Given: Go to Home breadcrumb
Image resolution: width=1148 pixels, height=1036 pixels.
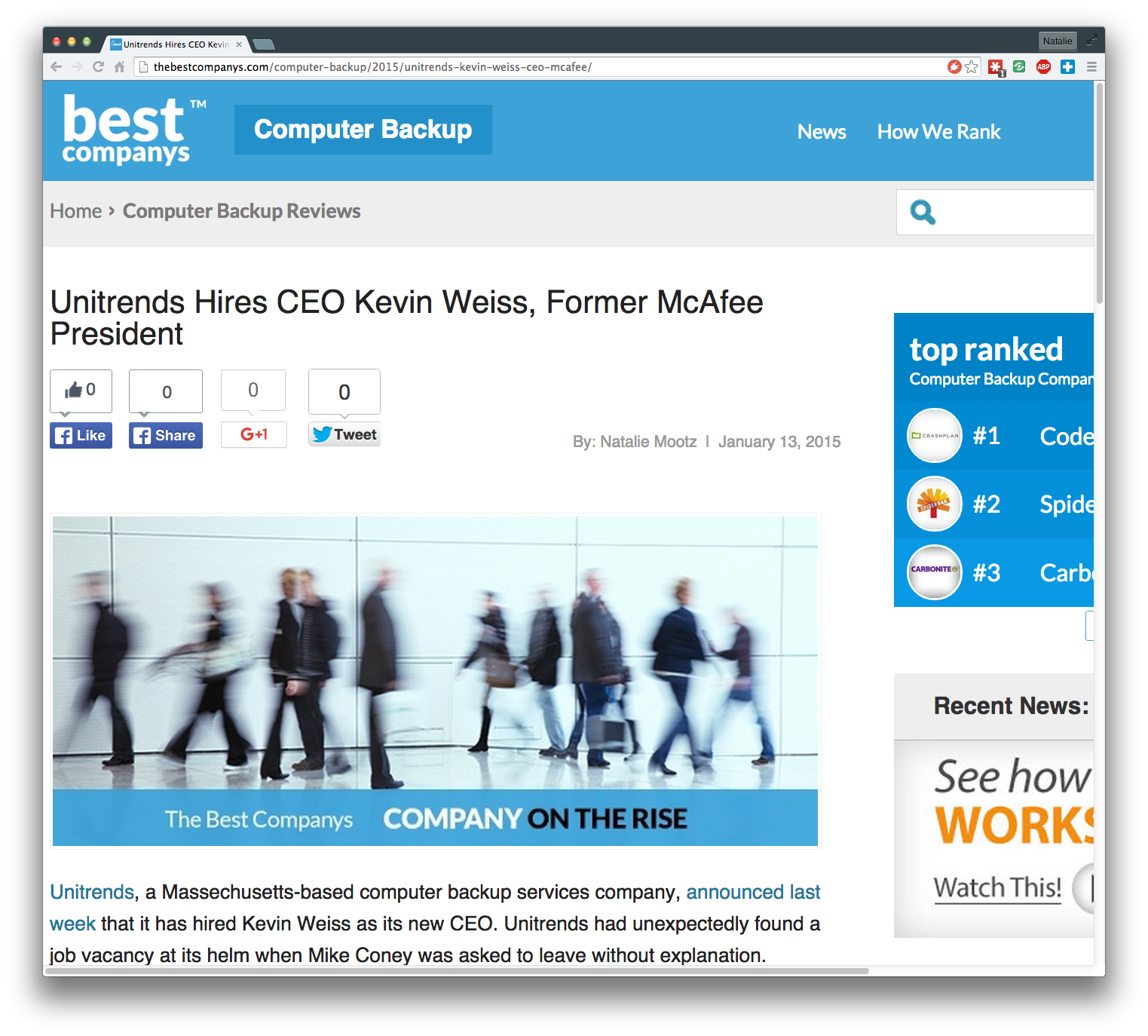Looking at the screenshot, I should (x=76, y=211).
